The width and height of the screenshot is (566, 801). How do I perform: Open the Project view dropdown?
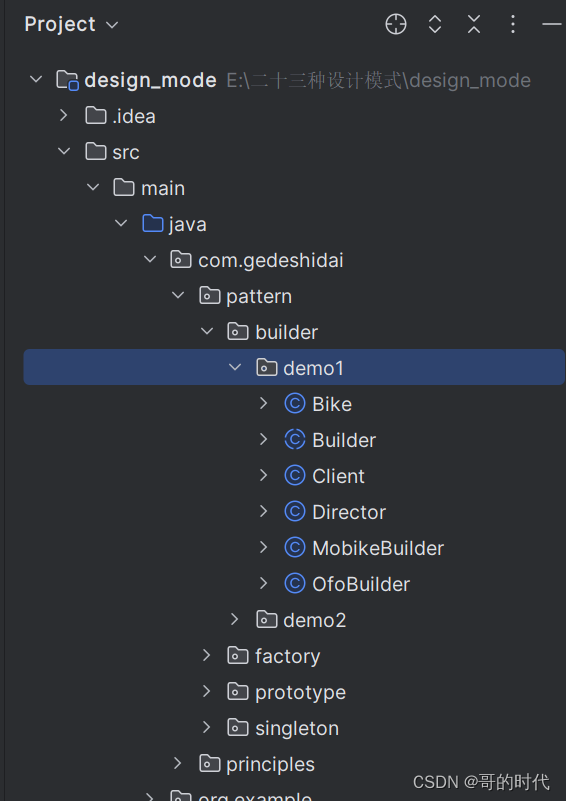coord(72,24)
